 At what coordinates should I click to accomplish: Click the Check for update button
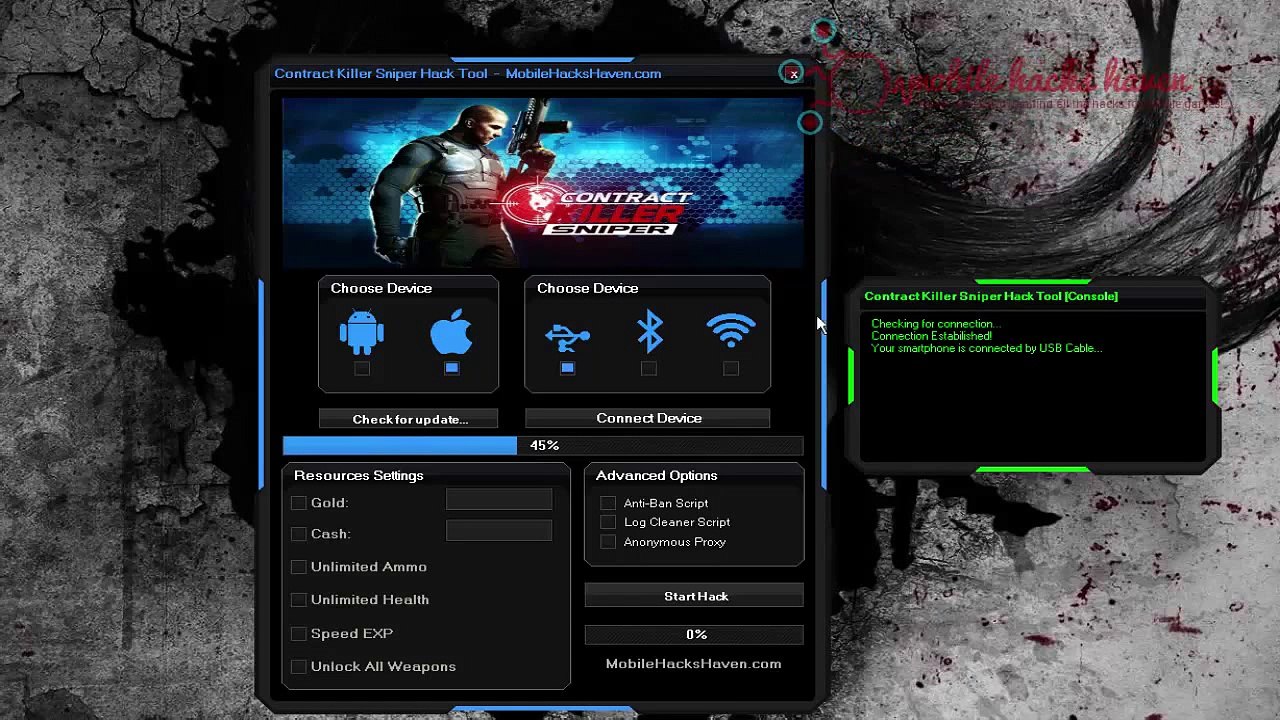[x=408, y=419]
